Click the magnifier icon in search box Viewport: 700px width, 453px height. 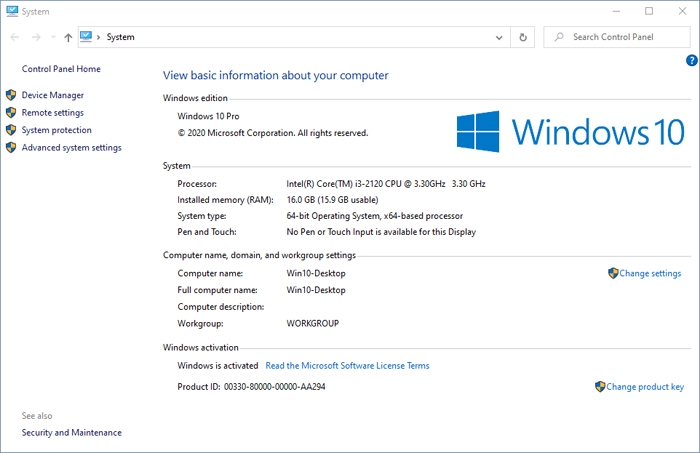559,37
